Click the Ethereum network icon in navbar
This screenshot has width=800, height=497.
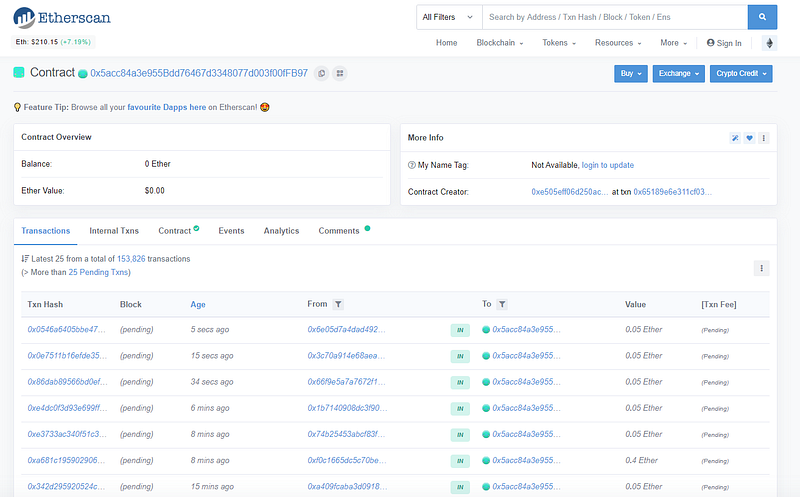(769, 43)
